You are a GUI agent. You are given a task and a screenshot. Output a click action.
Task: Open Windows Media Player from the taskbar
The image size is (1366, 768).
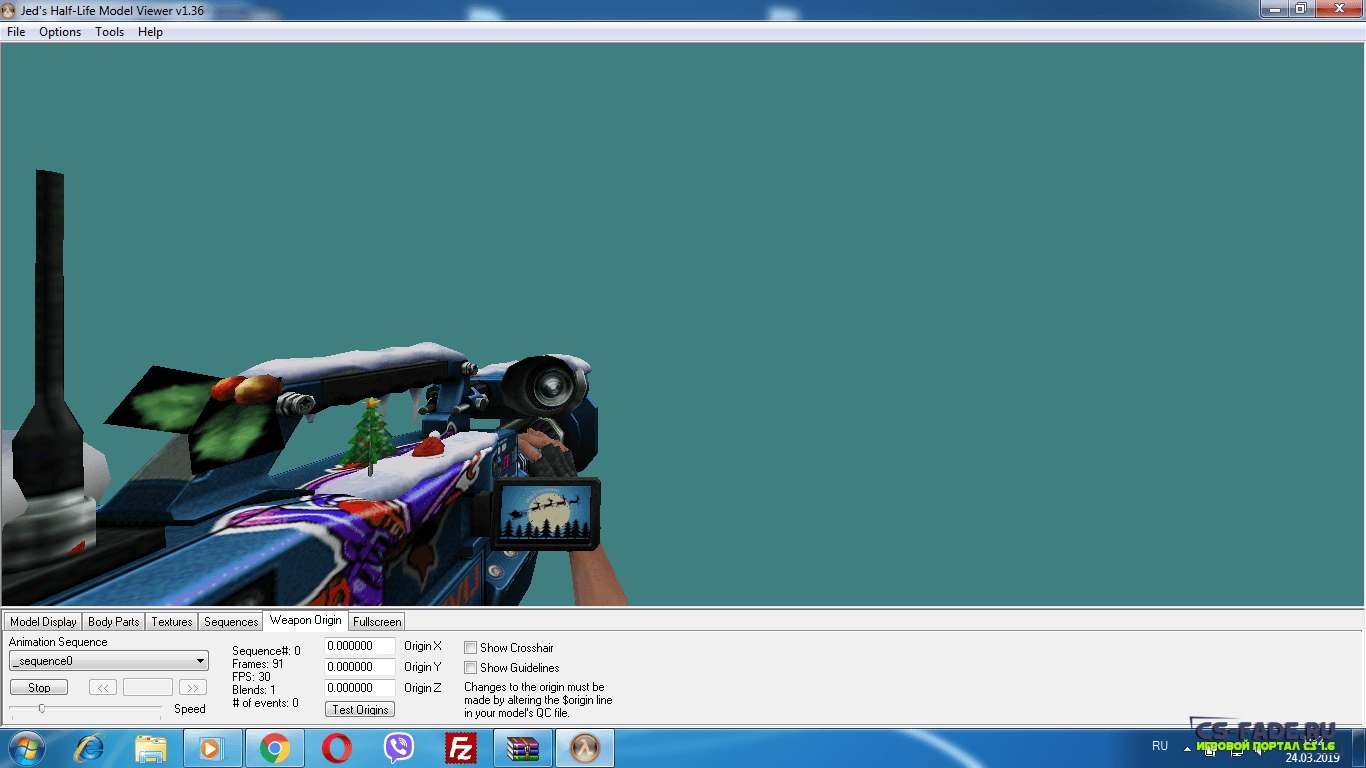(x=212, y=748)
